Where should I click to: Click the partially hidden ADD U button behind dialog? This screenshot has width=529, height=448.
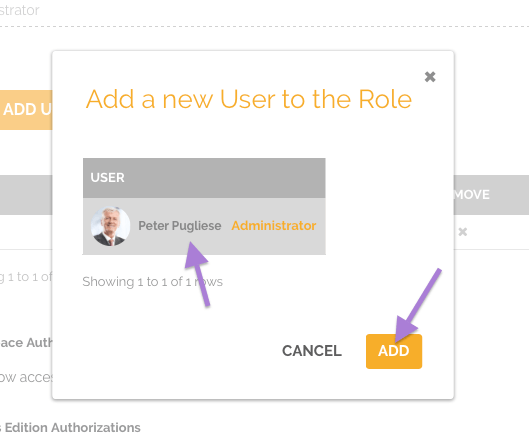click(x=26, y=110)
